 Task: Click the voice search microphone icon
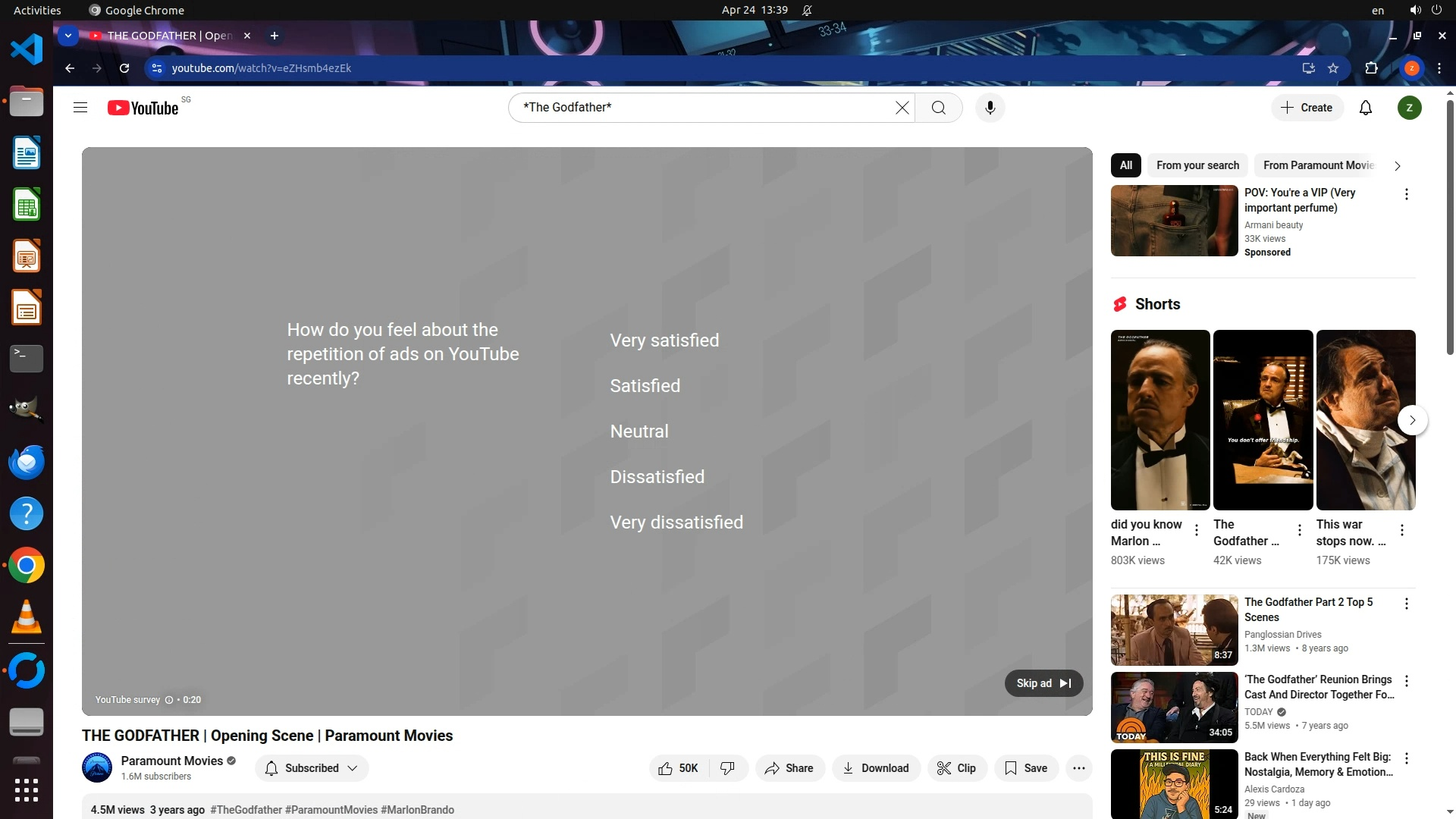[x=990, y=108]
